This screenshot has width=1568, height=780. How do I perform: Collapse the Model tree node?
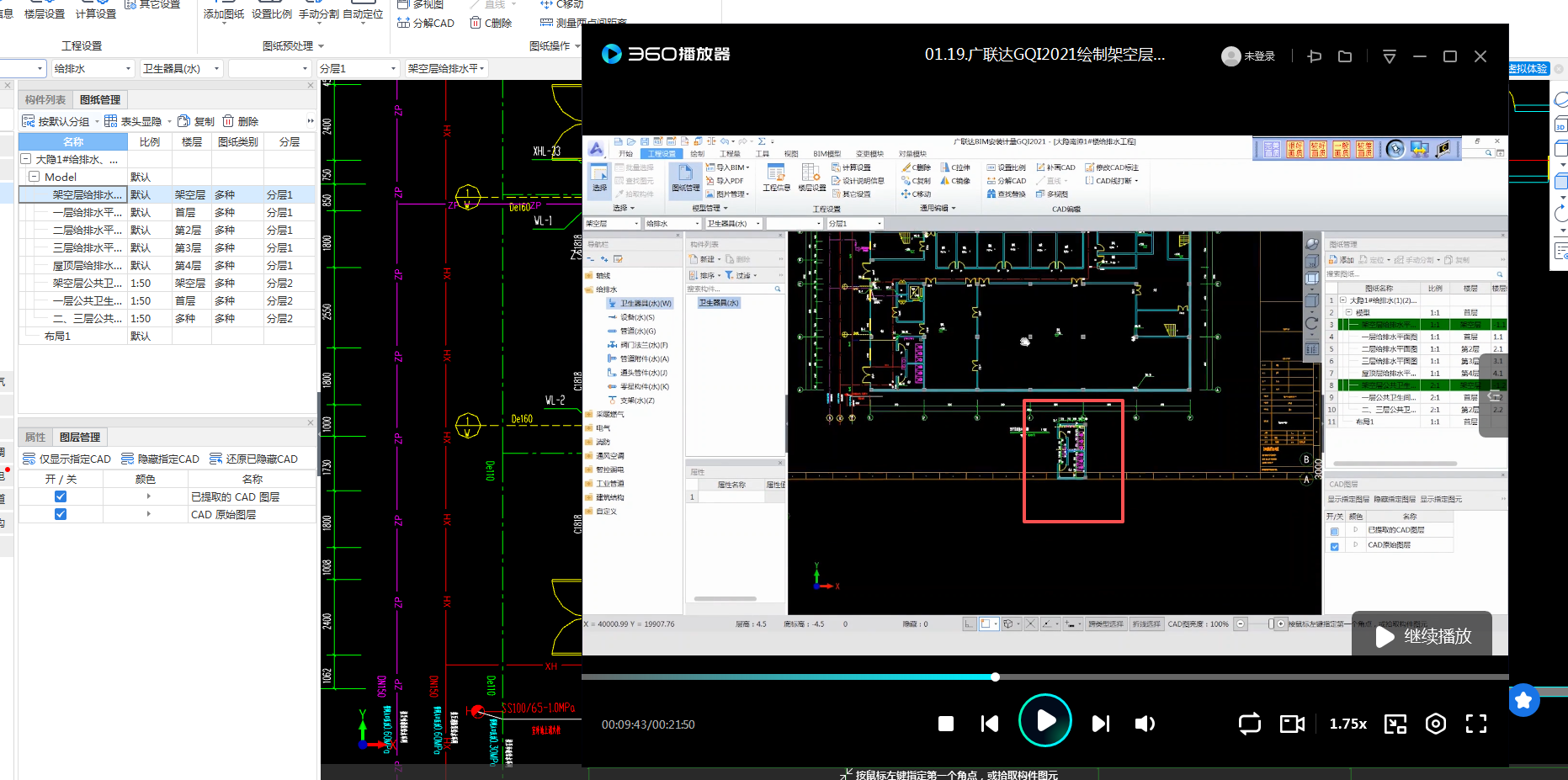coord(35,177)
